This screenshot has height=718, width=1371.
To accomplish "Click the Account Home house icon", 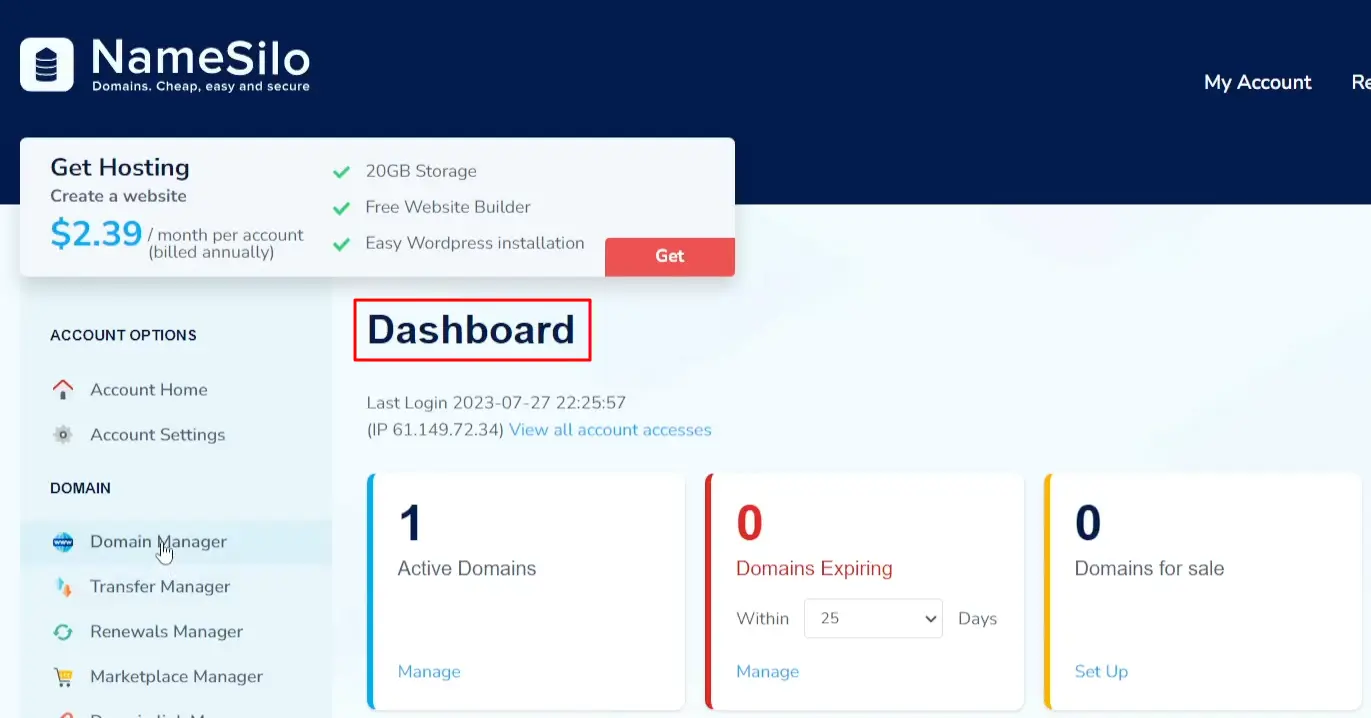I will coord(63,389).
